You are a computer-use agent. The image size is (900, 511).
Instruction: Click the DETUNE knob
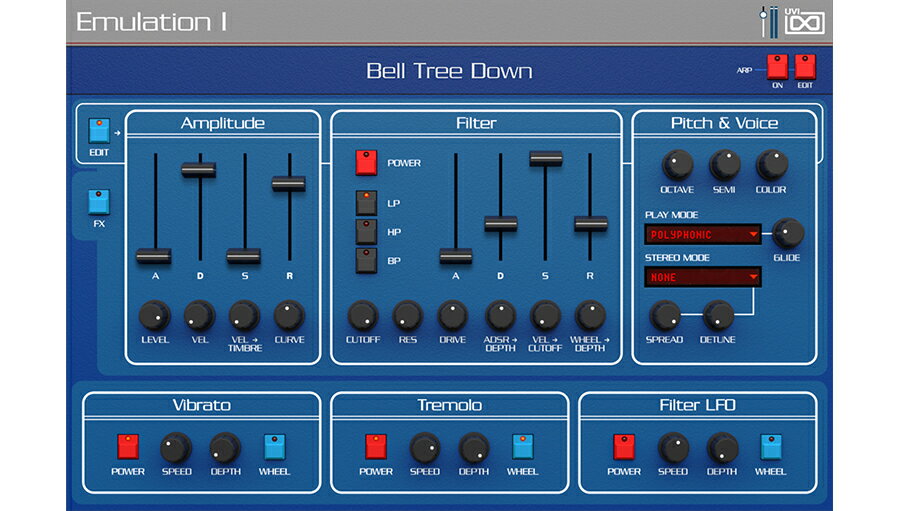tap(718, 316)
